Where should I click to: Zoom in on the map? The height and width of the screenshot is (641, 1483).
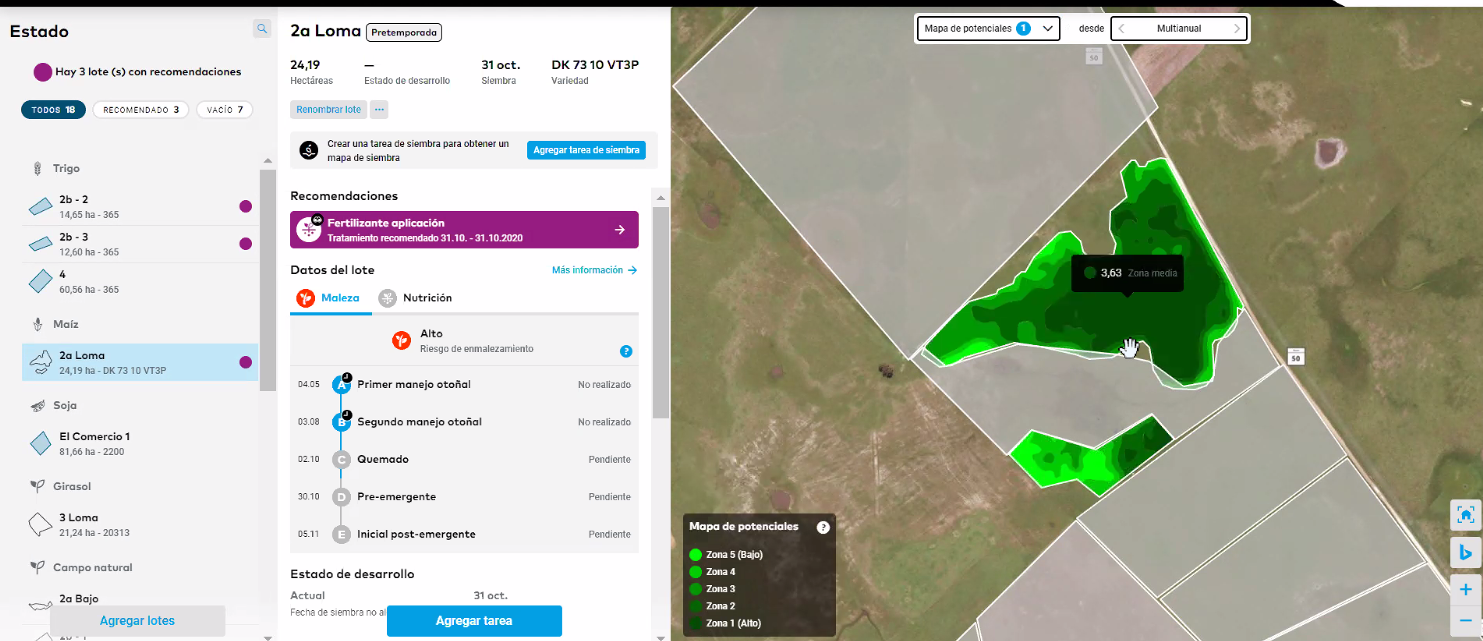click(1465, 590)
